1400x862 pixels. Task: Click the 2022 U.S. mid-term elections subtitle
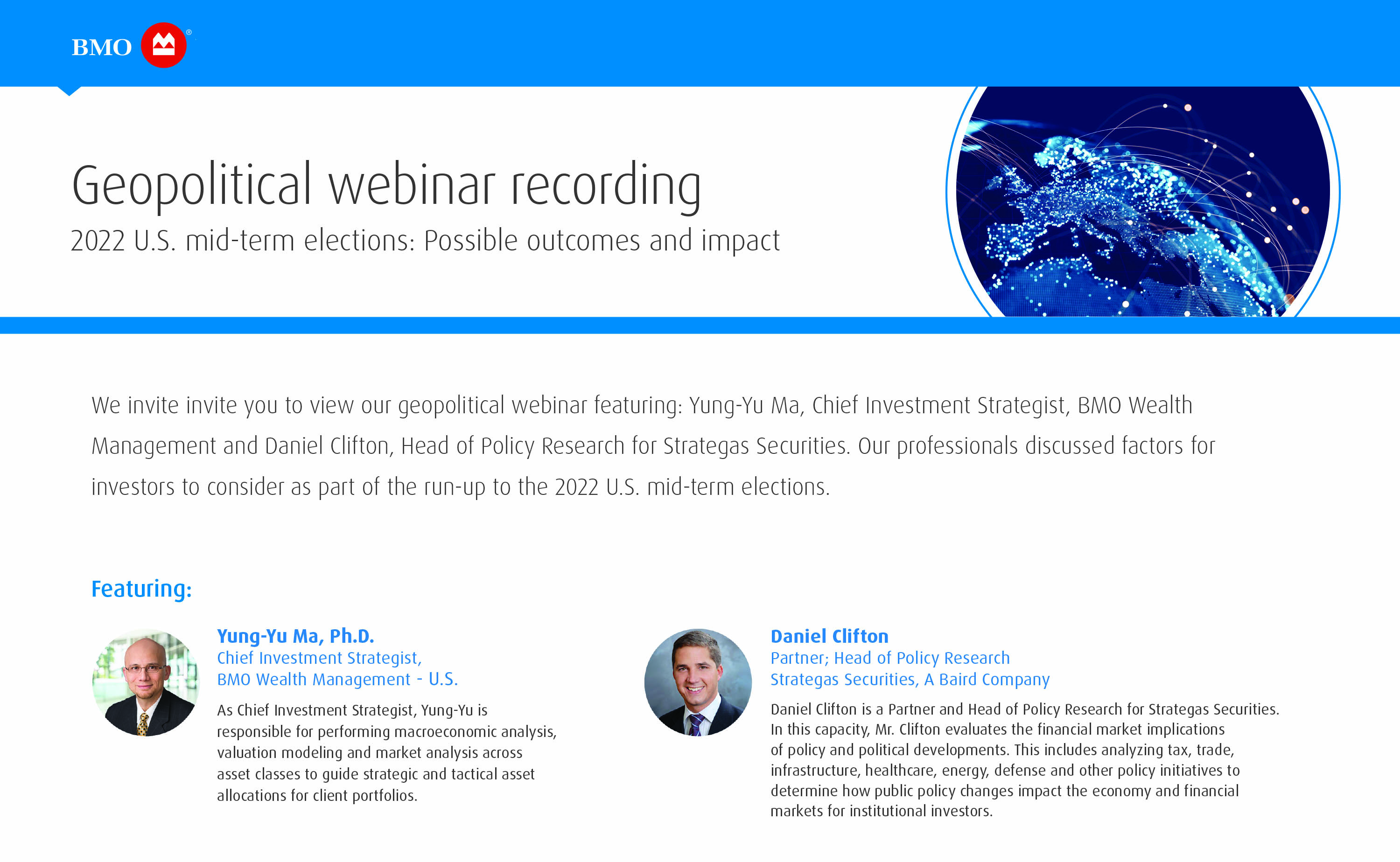click(425, 241)
